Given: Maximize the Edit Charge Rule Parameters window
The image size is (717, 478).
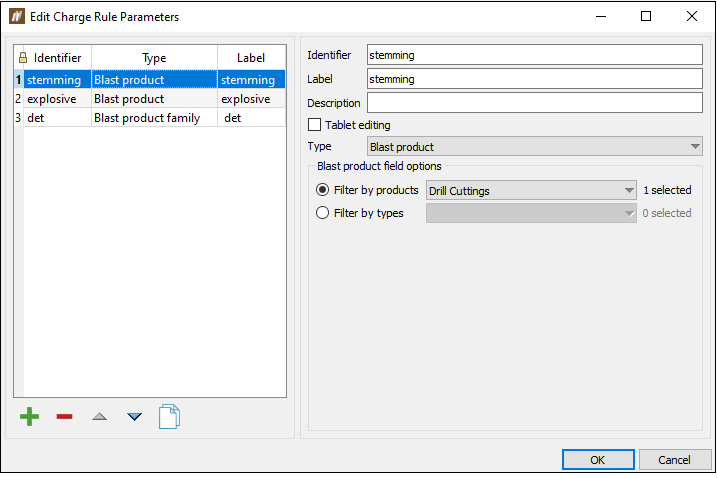Looking at the screenshot, I should coord(646,17).
